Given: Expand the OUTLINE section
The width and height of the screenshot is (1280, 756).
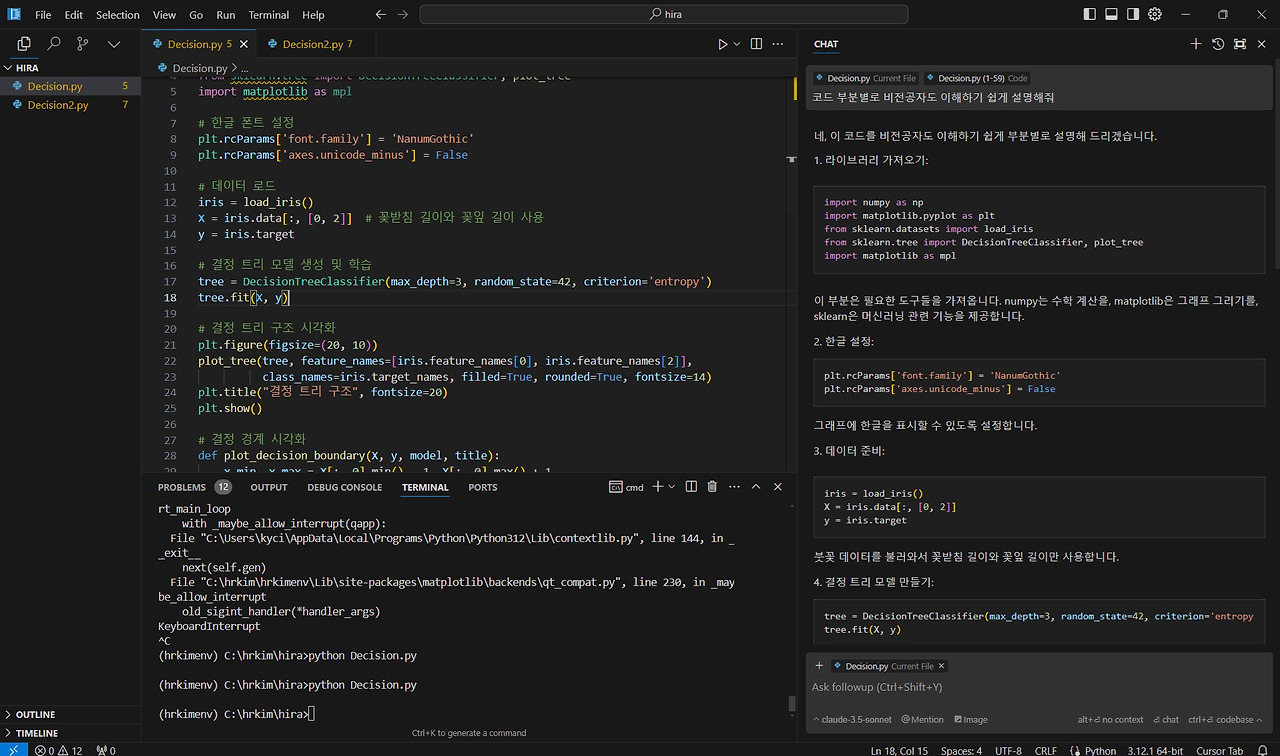Looking at the screenshot, I should pyautogui.click(x=35, y=714).
